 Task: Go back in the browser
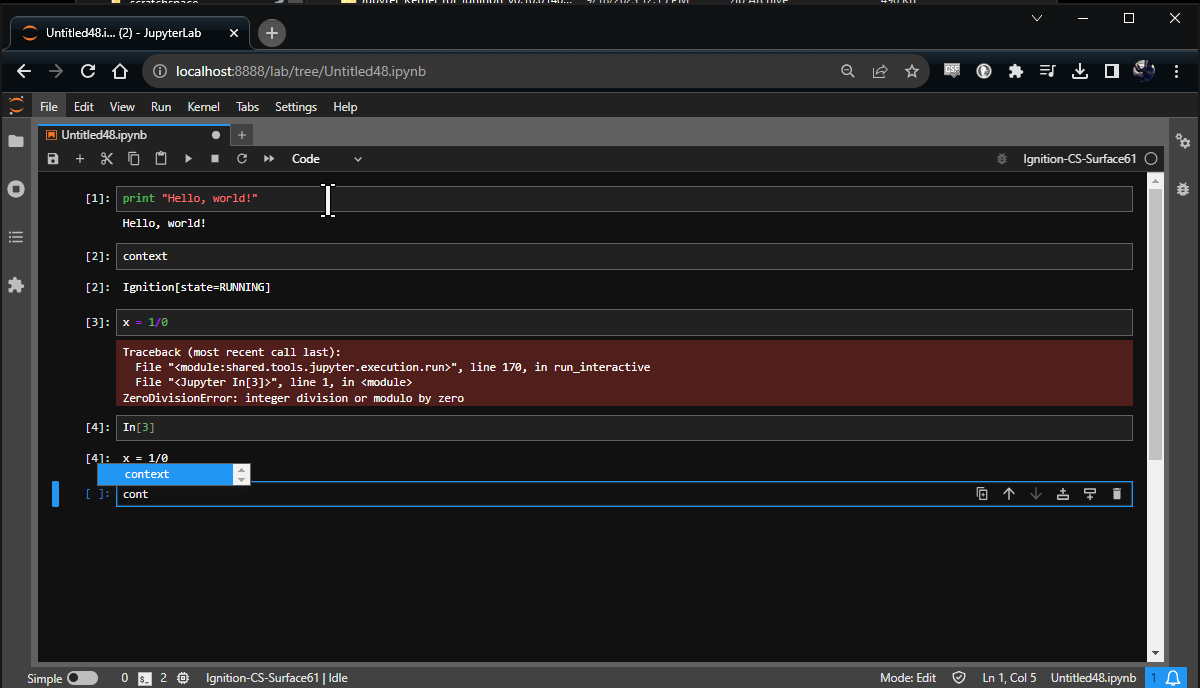[x=24, y=71]
